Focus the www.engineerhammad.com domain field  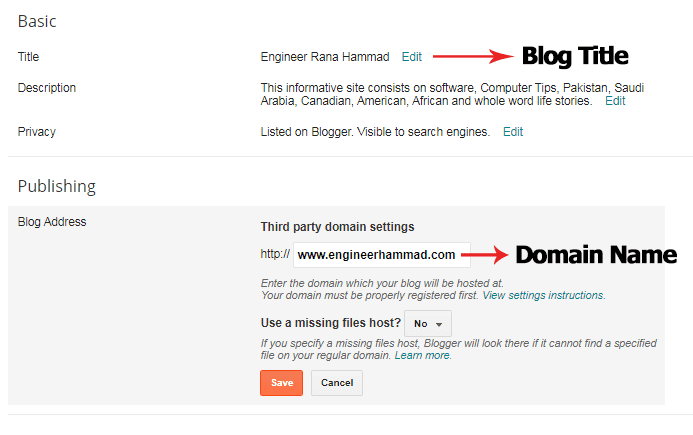[x=382, y=255]
